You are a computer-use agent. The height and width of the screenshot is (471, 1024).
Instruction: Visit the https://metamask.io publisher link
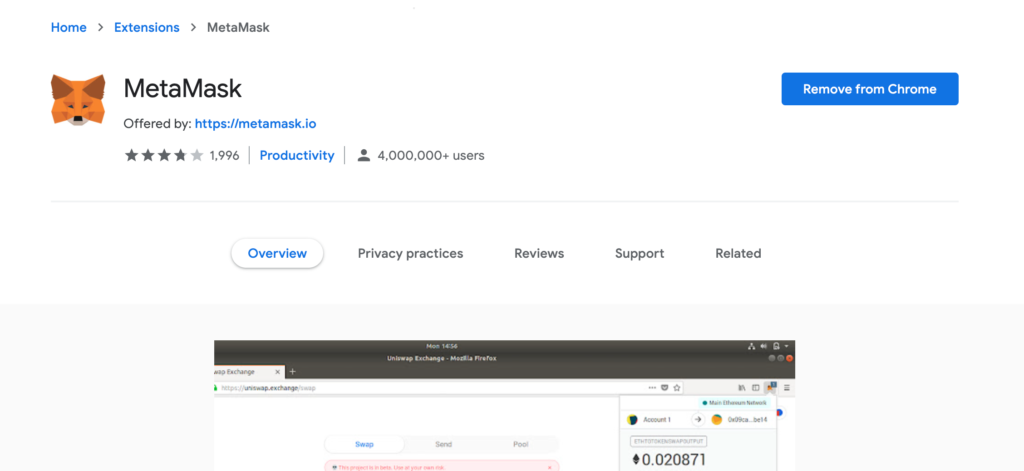tap(255, 123)
